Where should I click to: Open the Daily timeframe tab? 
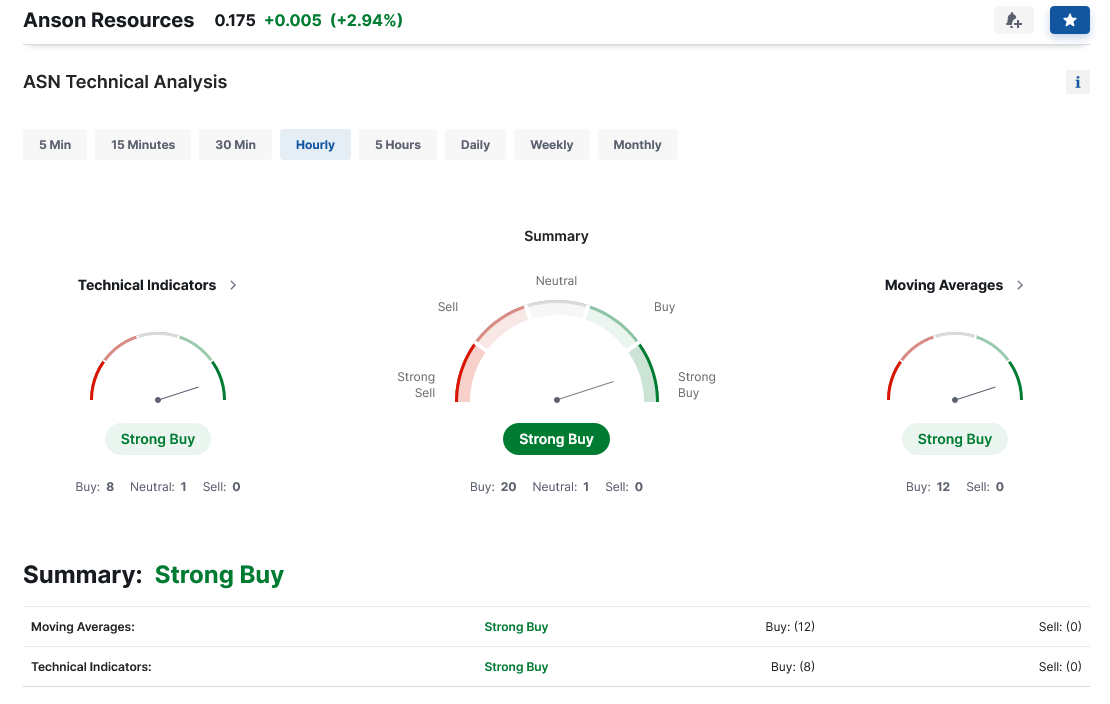pos(475,144)
